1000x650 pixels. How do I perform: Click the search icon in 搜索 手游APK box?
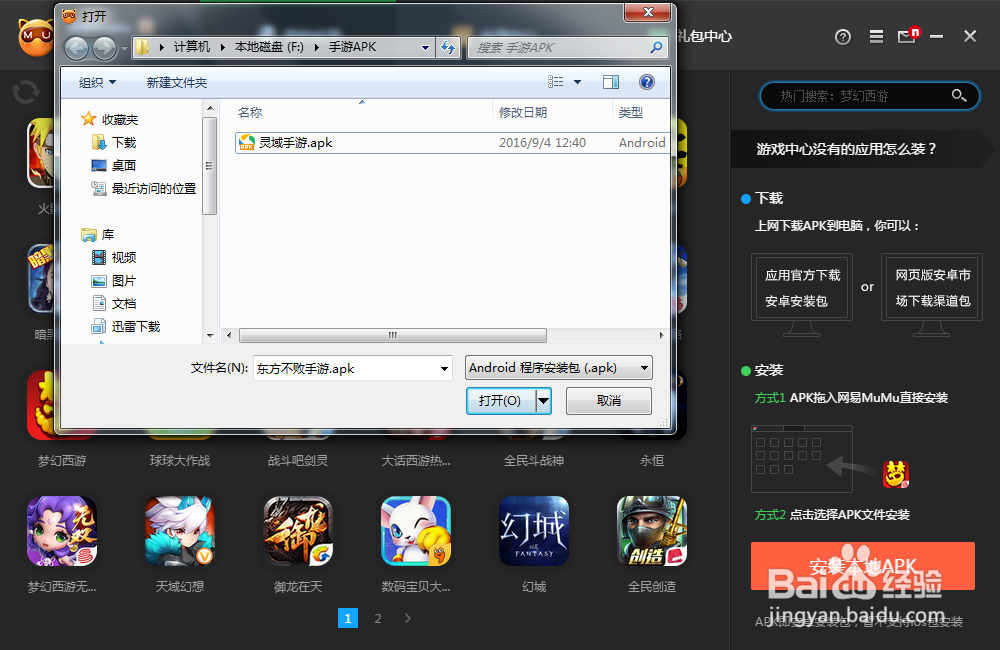[x=656, y=47]
